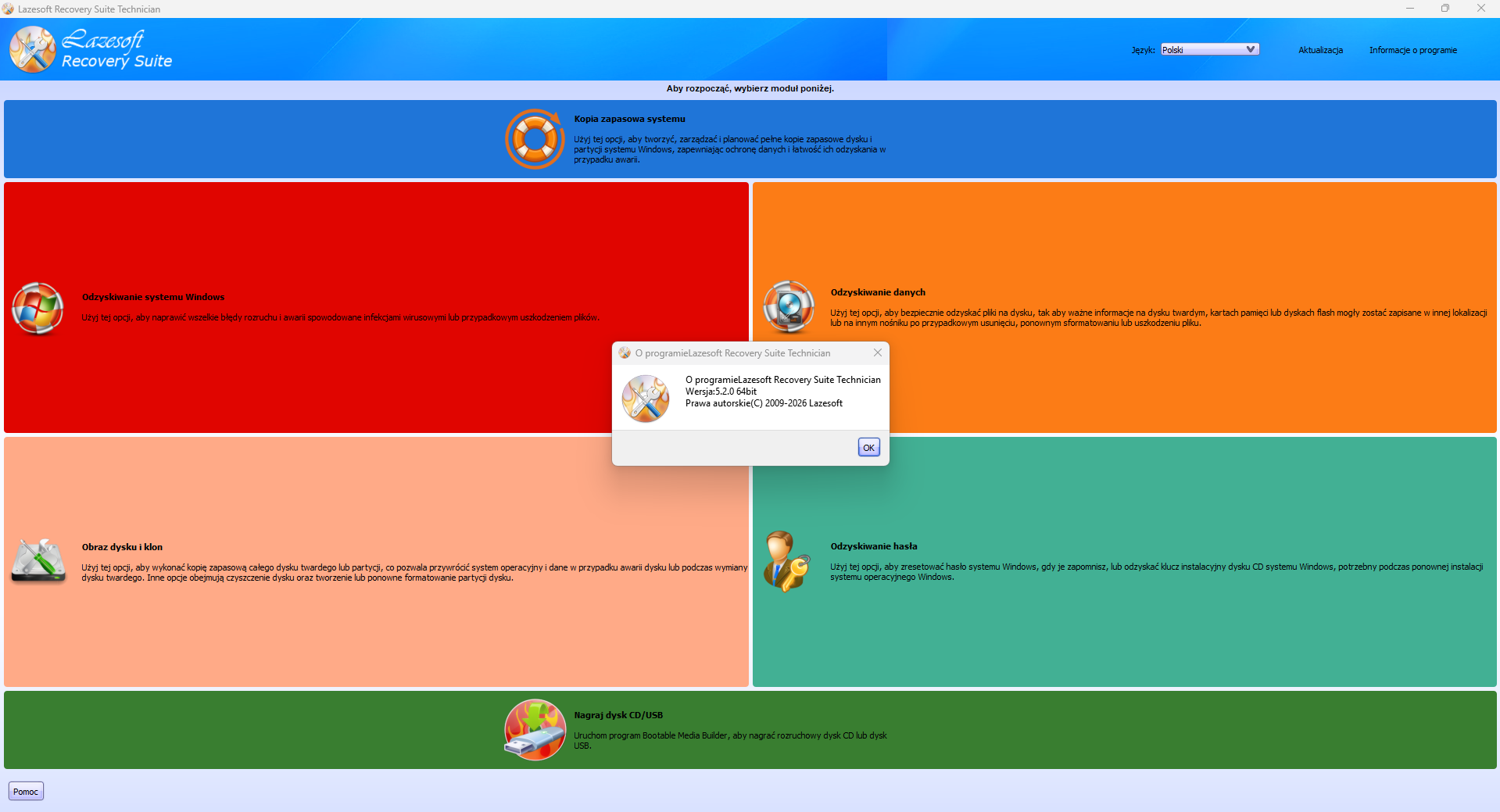Restore down the Lazesoft main window
Viewport: 1500px width, 812px height.
point(1445,9)
